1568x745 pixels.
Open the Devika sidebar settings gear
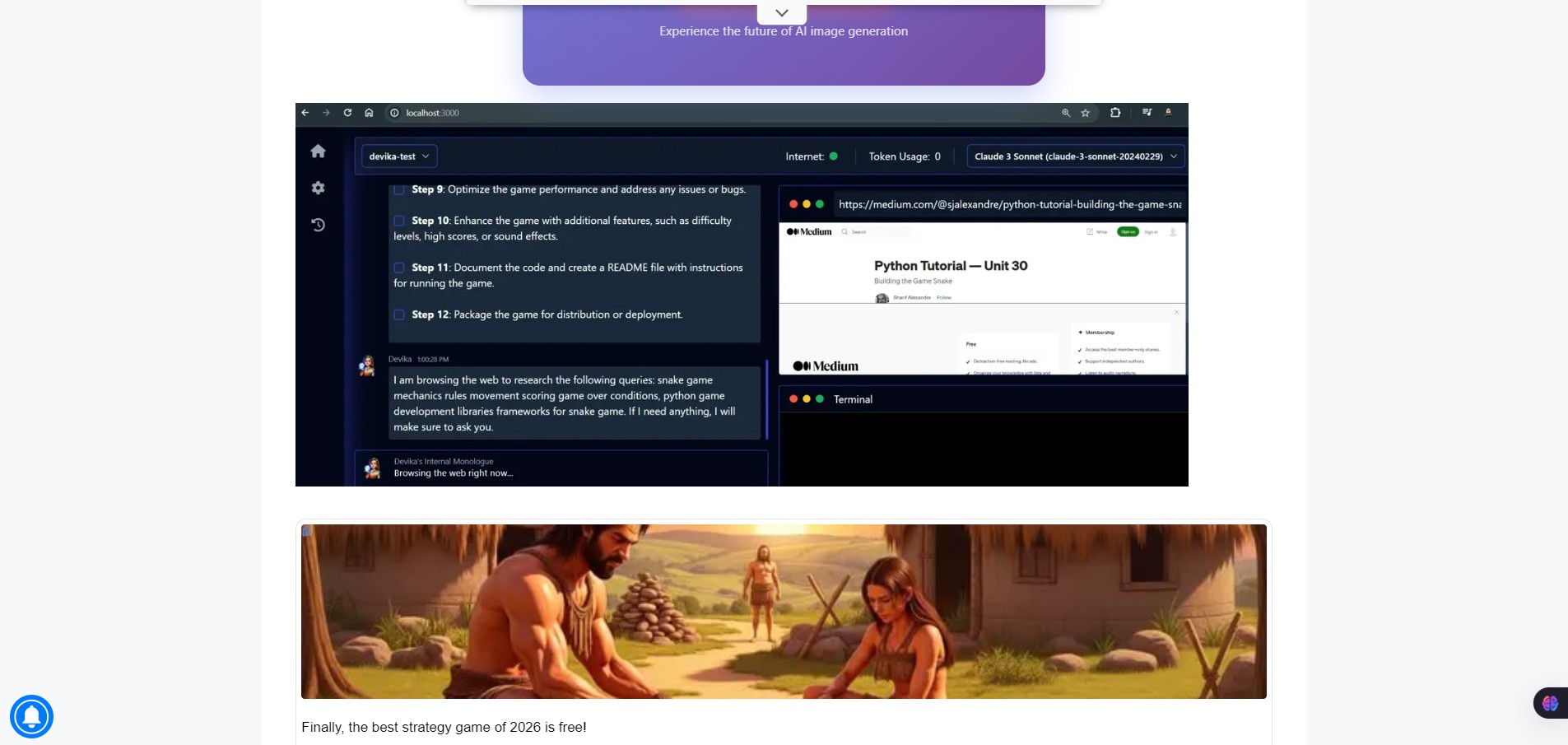pos(319,188)
